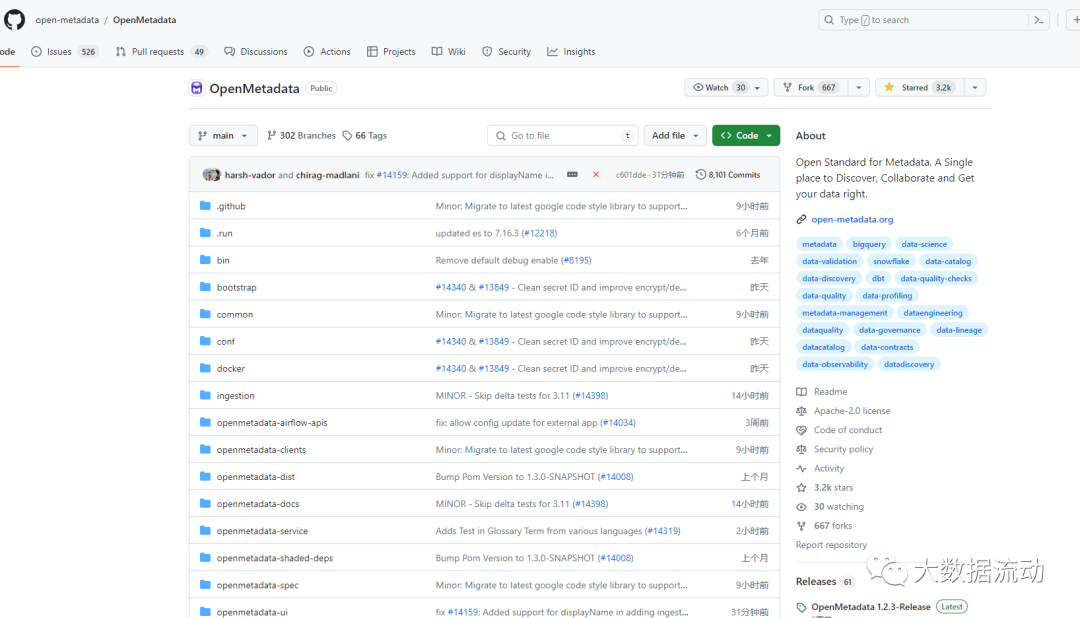The image size is (1080, 618).
Task: Open the openmetadata-airflow-apis folder
Action: coord(272,422)
